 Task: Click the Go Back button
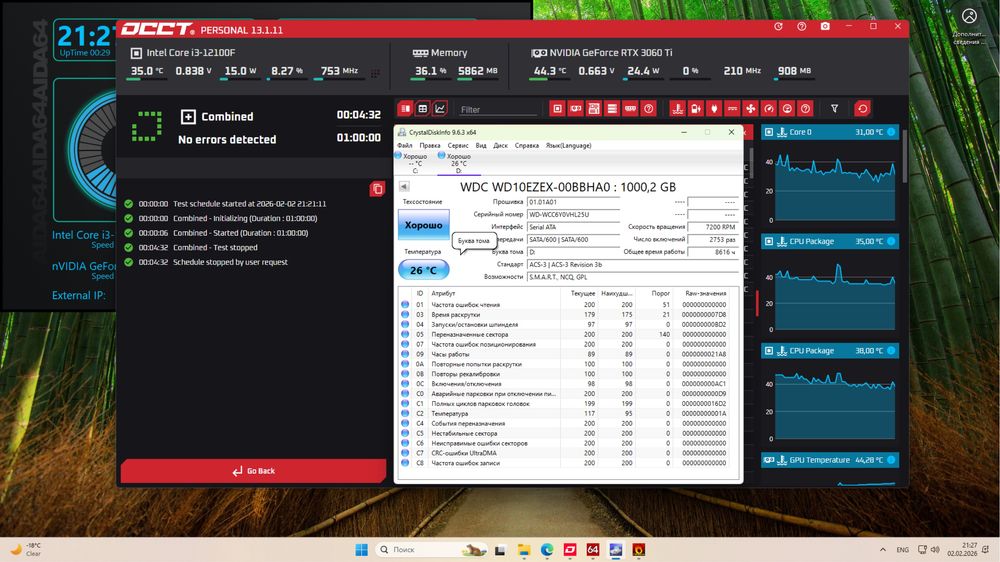[253, 471]
